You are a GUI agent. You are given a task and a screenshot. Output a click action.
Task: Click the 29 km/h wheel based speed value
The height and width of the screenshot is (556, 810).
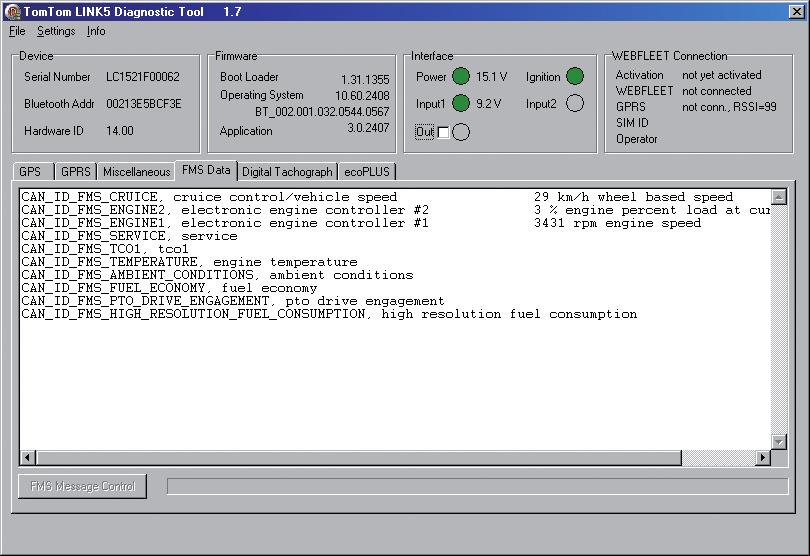click(x=633, y=197)
